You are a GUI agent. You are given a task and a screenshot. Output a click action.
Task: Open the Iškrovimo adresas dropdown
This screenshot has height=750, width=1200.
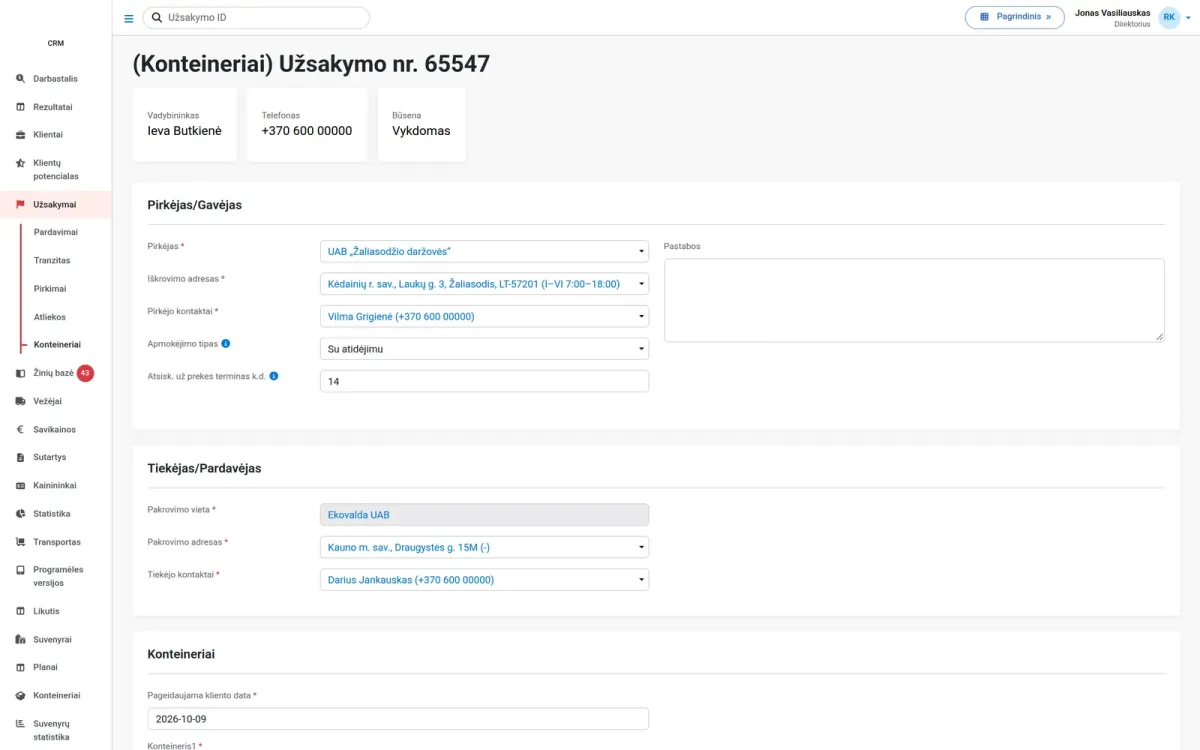(x=484, y=284)
